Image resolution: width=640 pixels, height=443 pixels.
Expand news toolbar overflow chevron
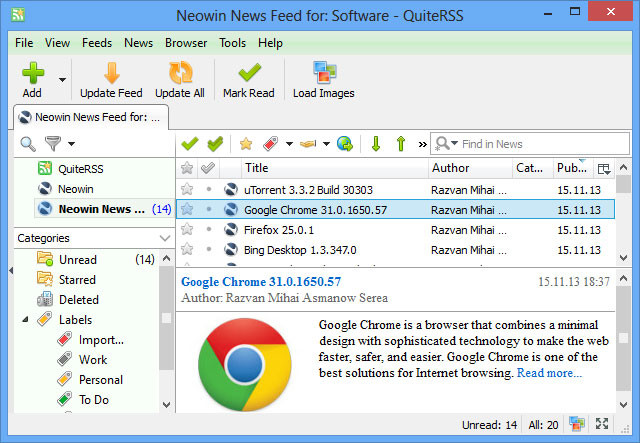pos(422,144)
